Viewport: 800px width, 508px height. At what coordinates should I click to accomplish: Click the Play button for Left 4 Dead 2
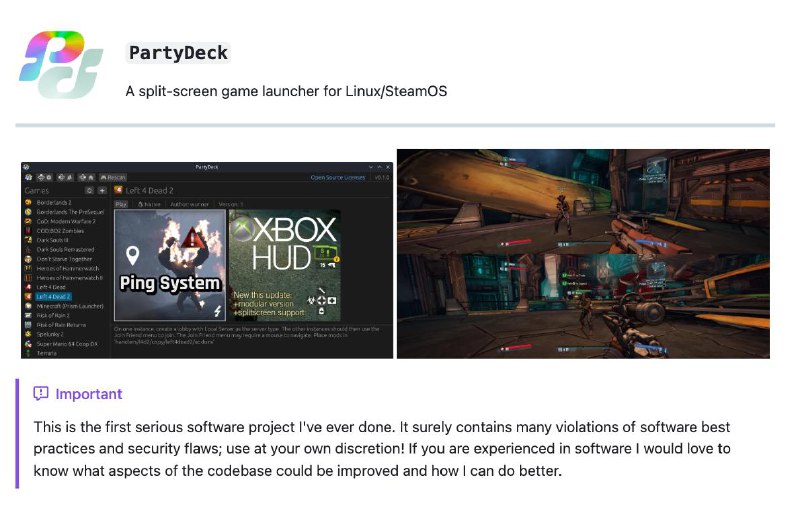tap(121, 204)
